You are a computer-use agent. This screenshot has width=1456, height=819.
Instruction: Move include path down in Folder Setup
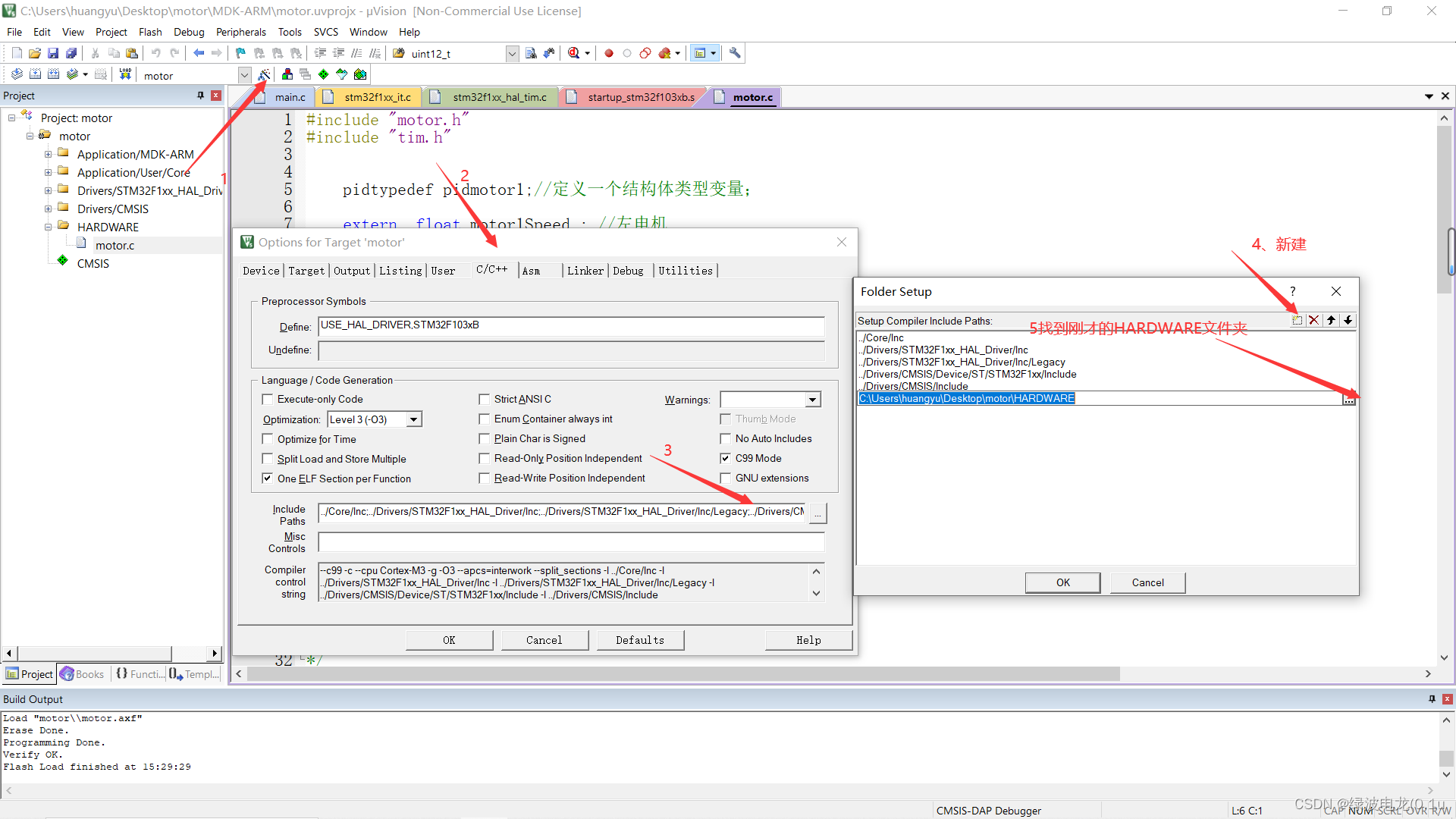[x=1348, y=320]
